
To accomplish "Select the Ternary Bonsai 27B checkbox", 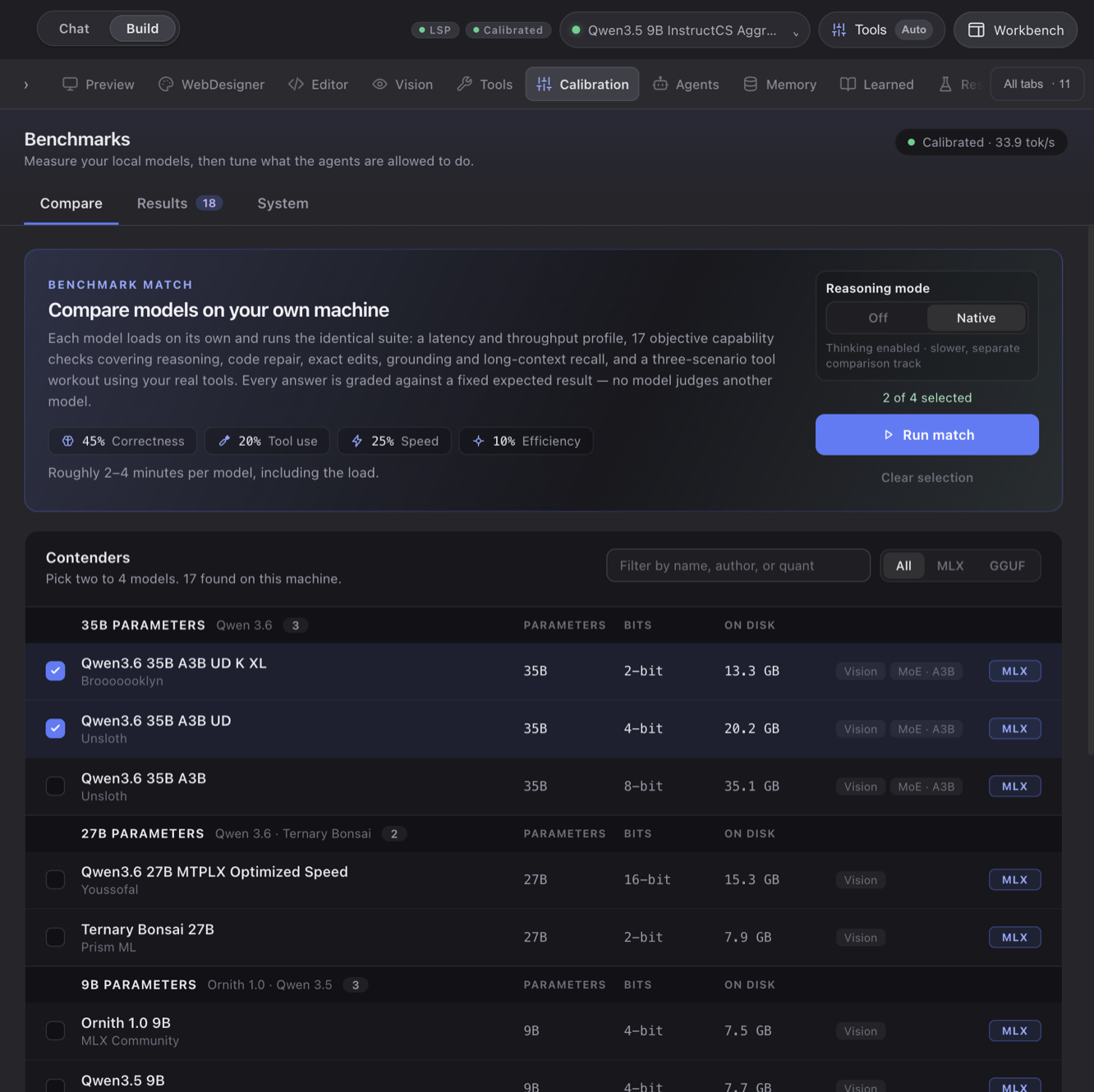I will pos(55,937).
